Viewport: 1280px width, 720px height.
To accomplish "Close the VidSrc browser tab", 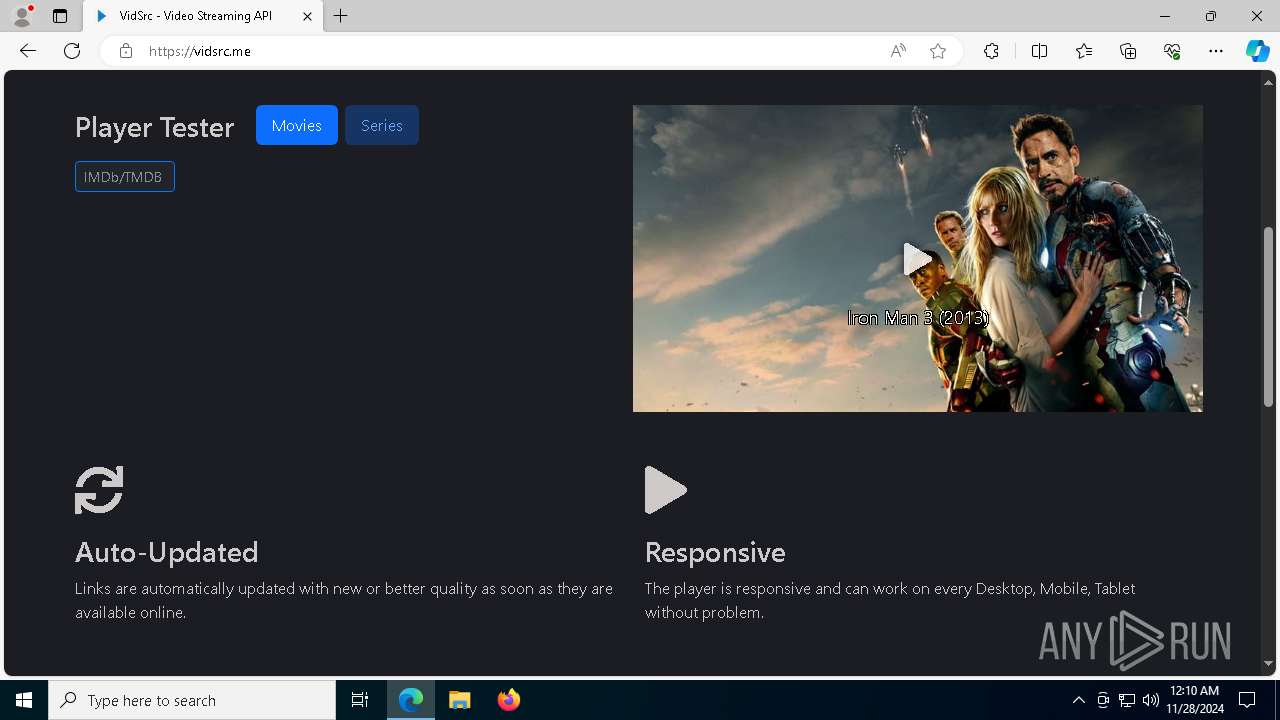I will tap(307, 16).
